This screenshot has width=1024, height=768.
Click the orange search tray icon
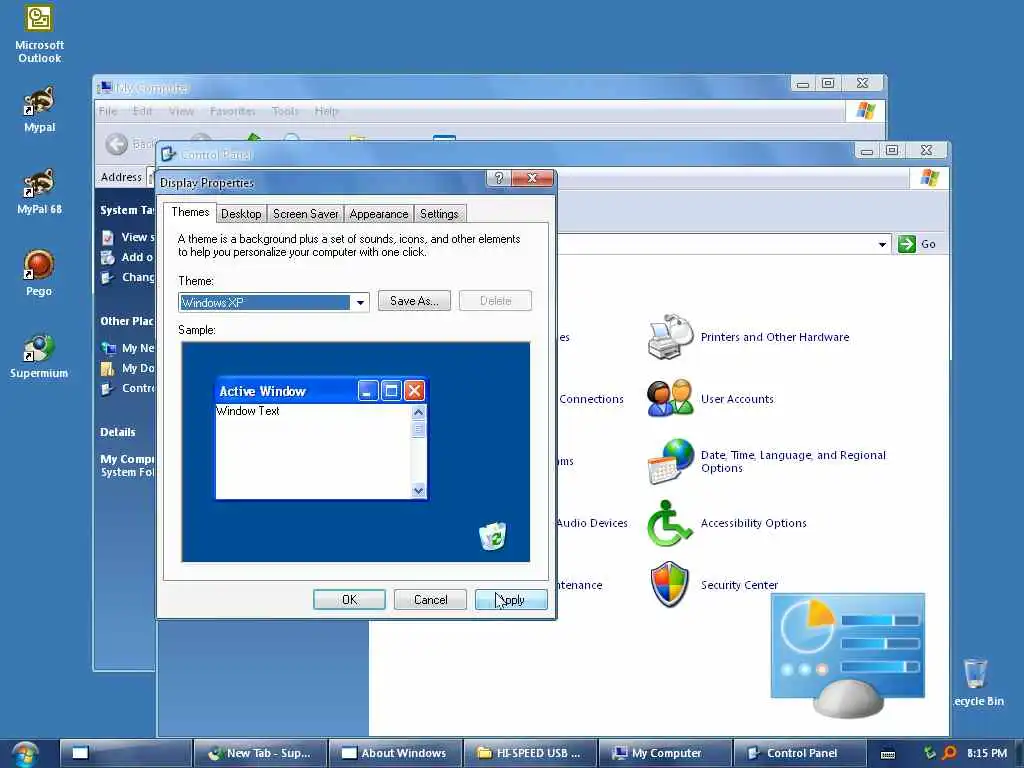pos(949,753)
